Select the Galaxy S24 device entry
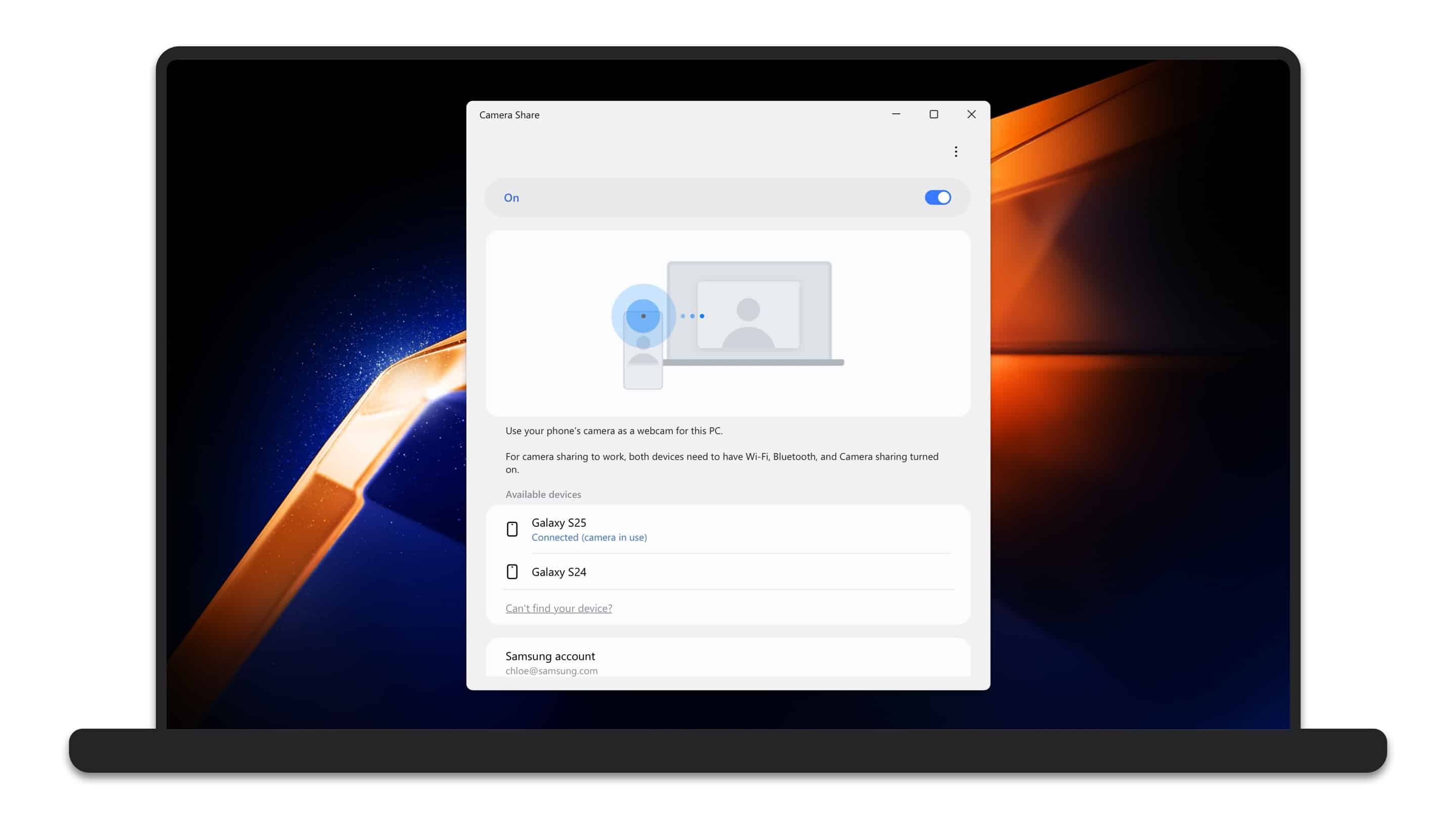Viewport: 1456px width, 819px height. click(559, 571)
